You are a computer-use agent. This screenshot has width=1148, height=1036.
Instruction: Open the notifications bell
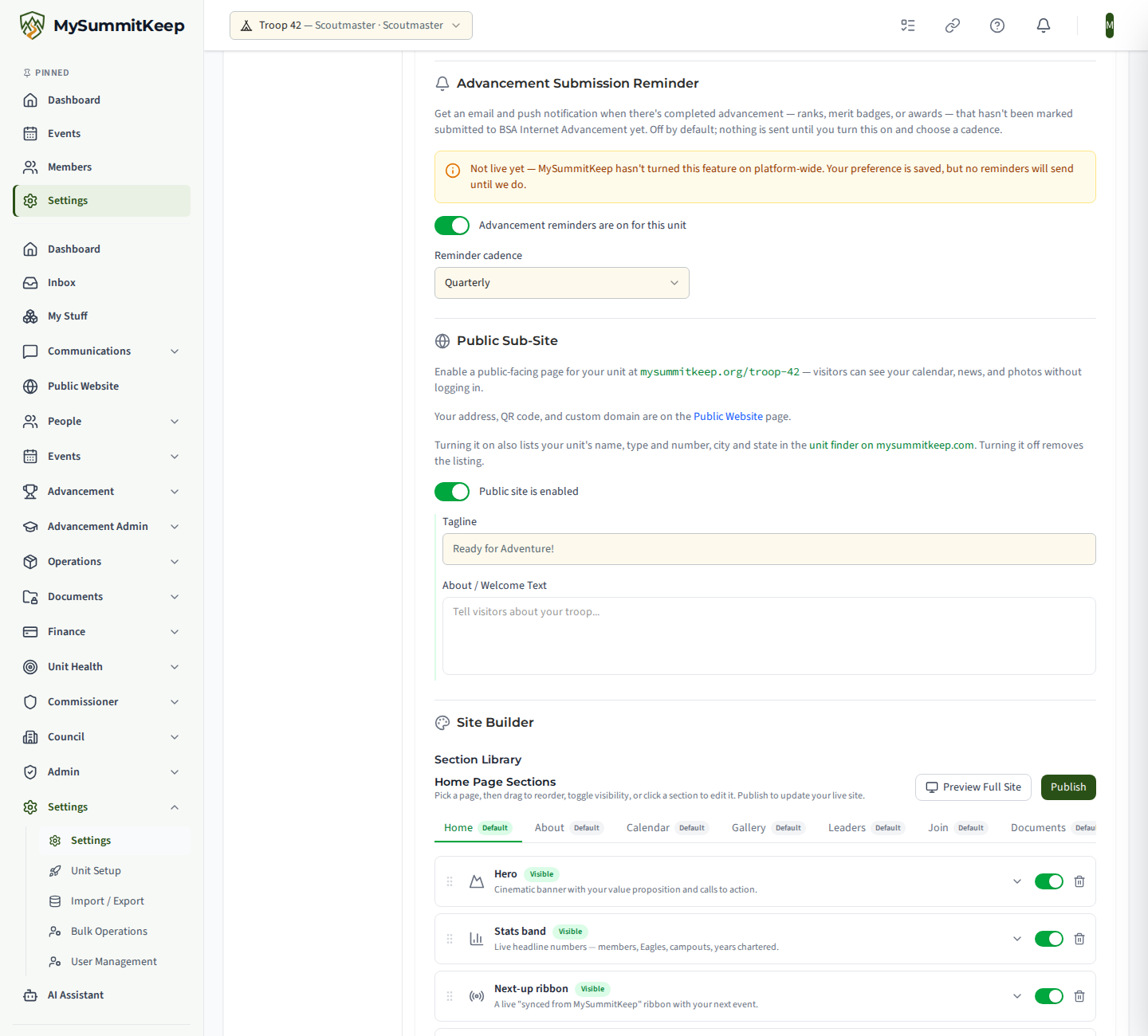[1044, 26]
